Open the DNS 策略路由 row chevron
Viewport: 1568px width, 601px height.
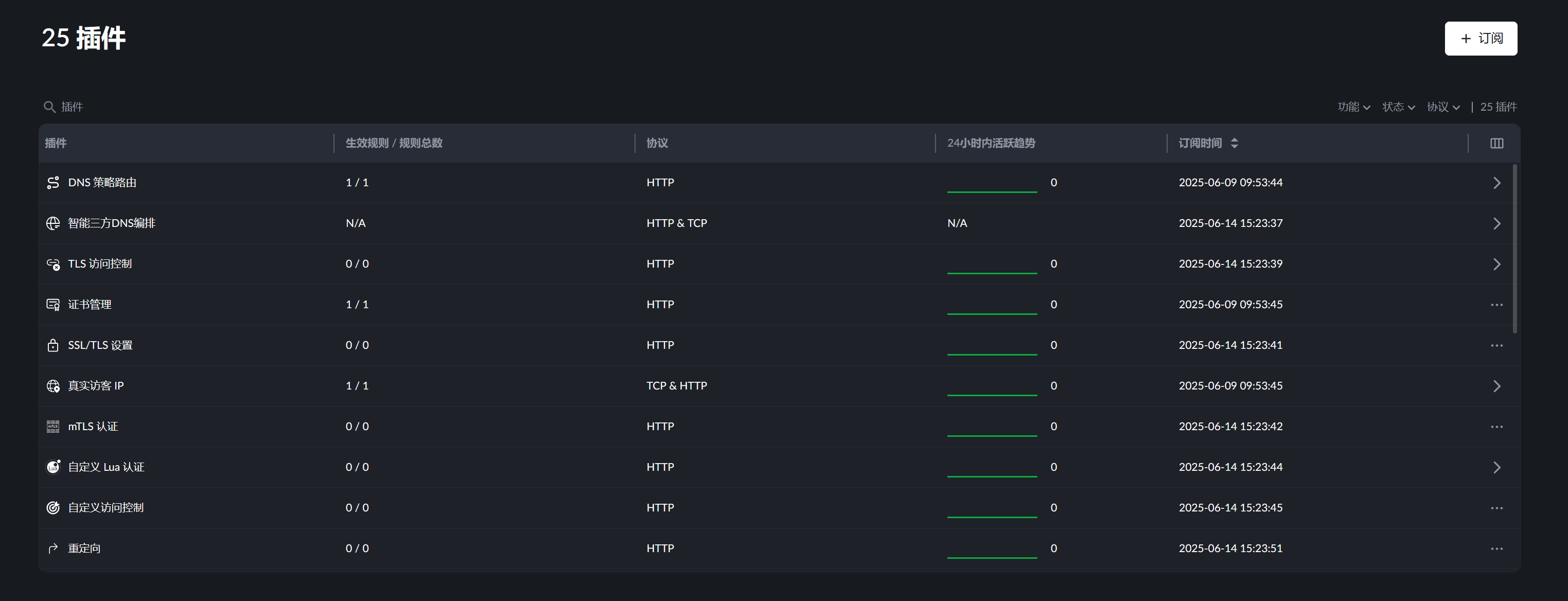(1496, 183)
